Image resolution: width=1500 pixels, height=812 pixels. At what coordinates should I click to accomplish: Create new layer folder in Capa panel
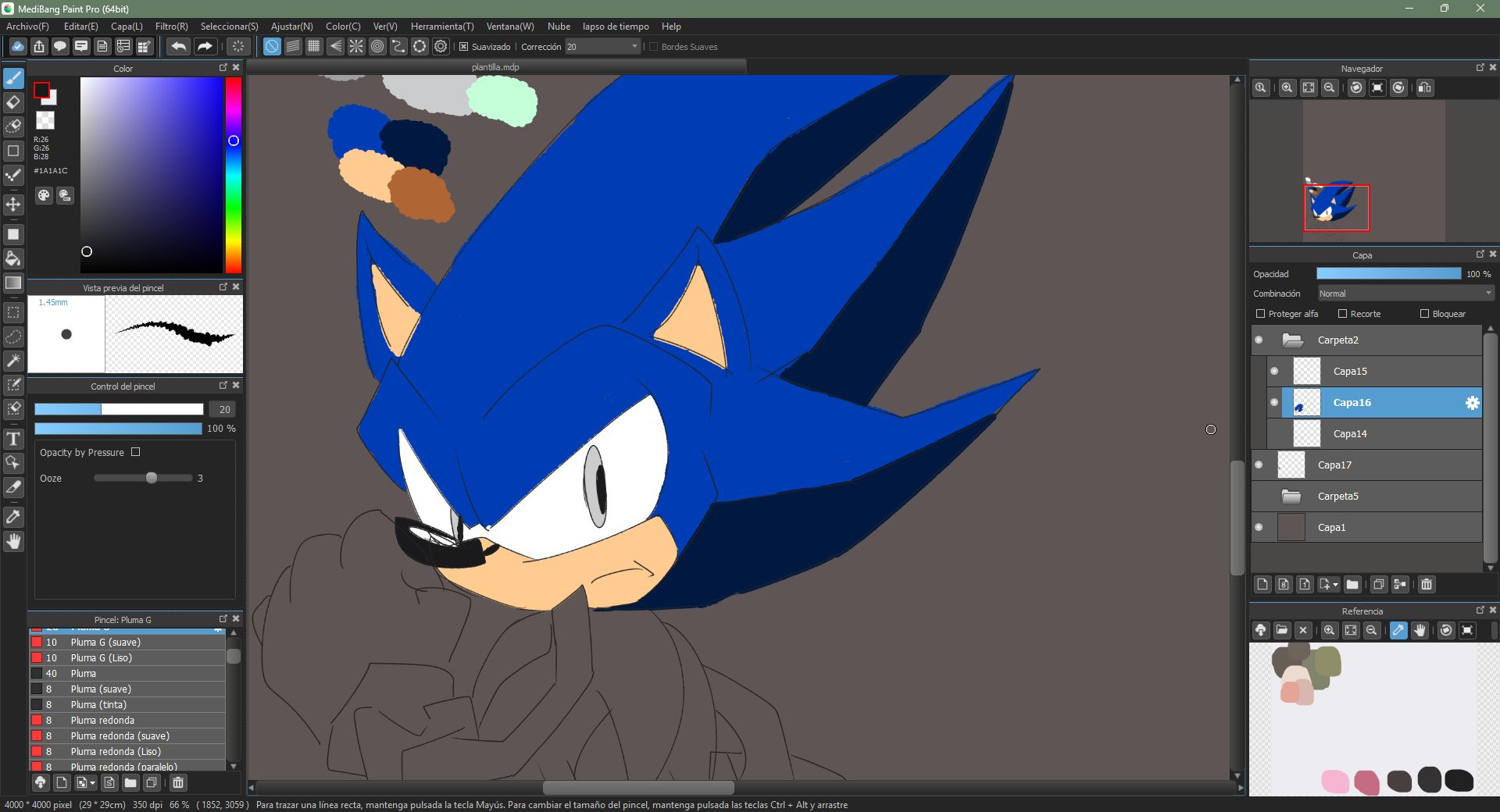(x=1353, y=584)
